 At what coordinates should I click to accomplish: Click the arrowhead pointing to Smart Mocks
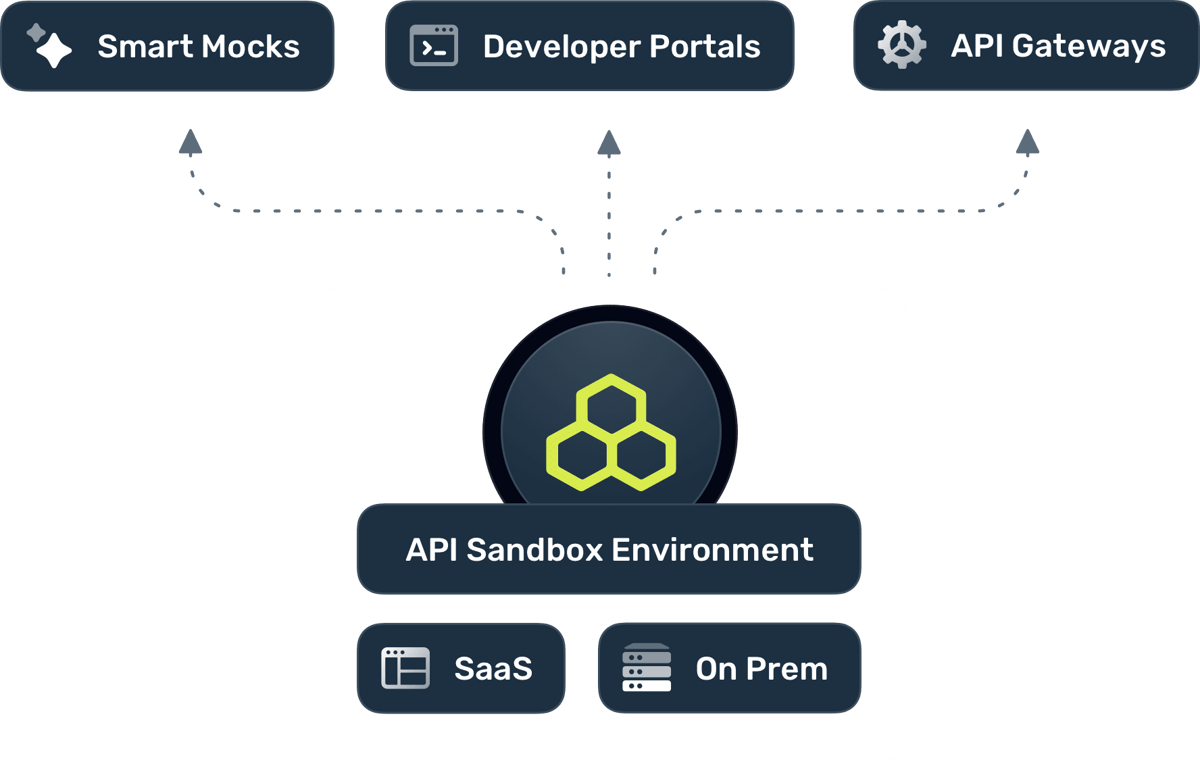click(x=190, y=143)
